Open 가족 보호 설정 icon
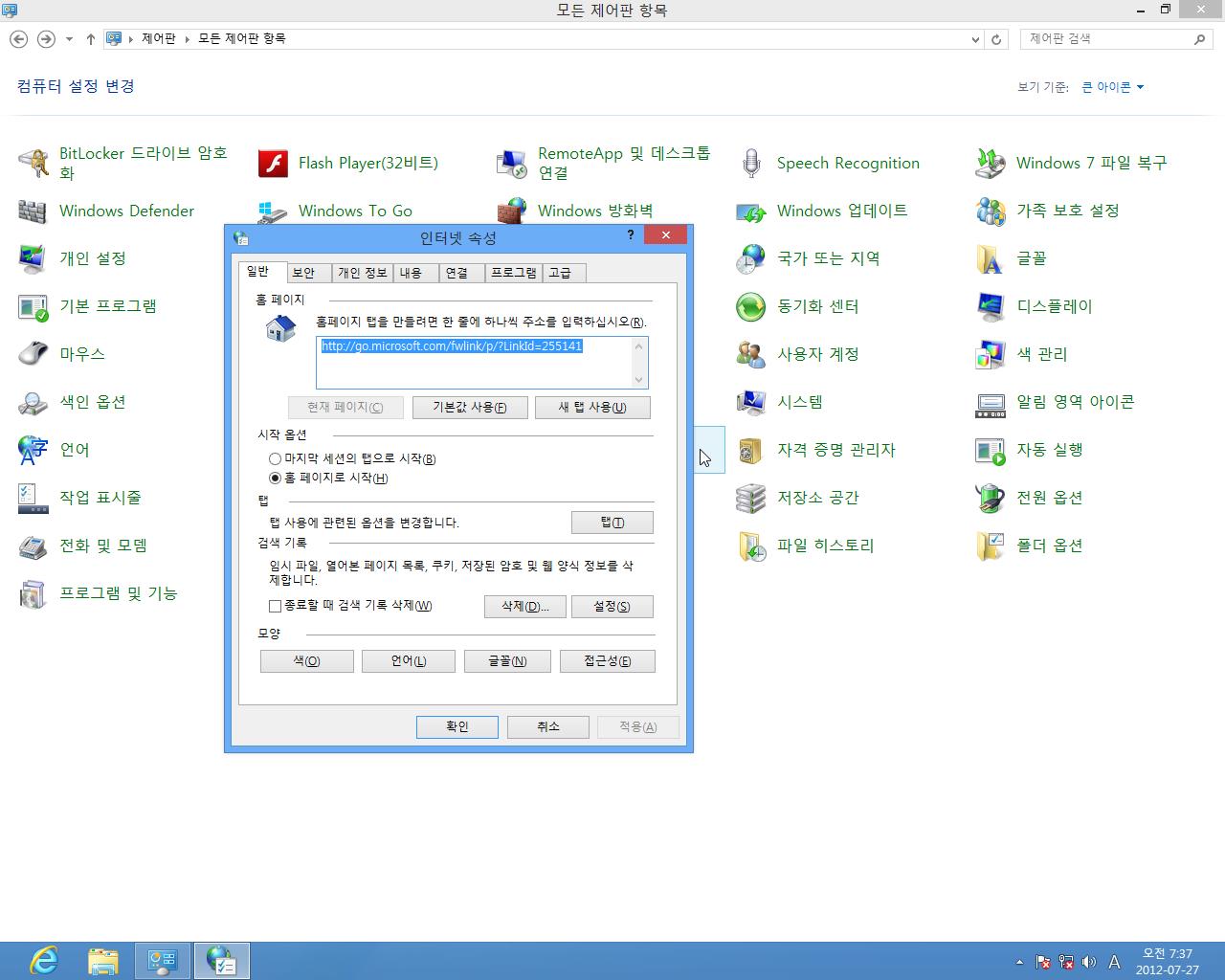Image resolution: width=1225 pixels, height=980 pixels. tap(991, 211)
